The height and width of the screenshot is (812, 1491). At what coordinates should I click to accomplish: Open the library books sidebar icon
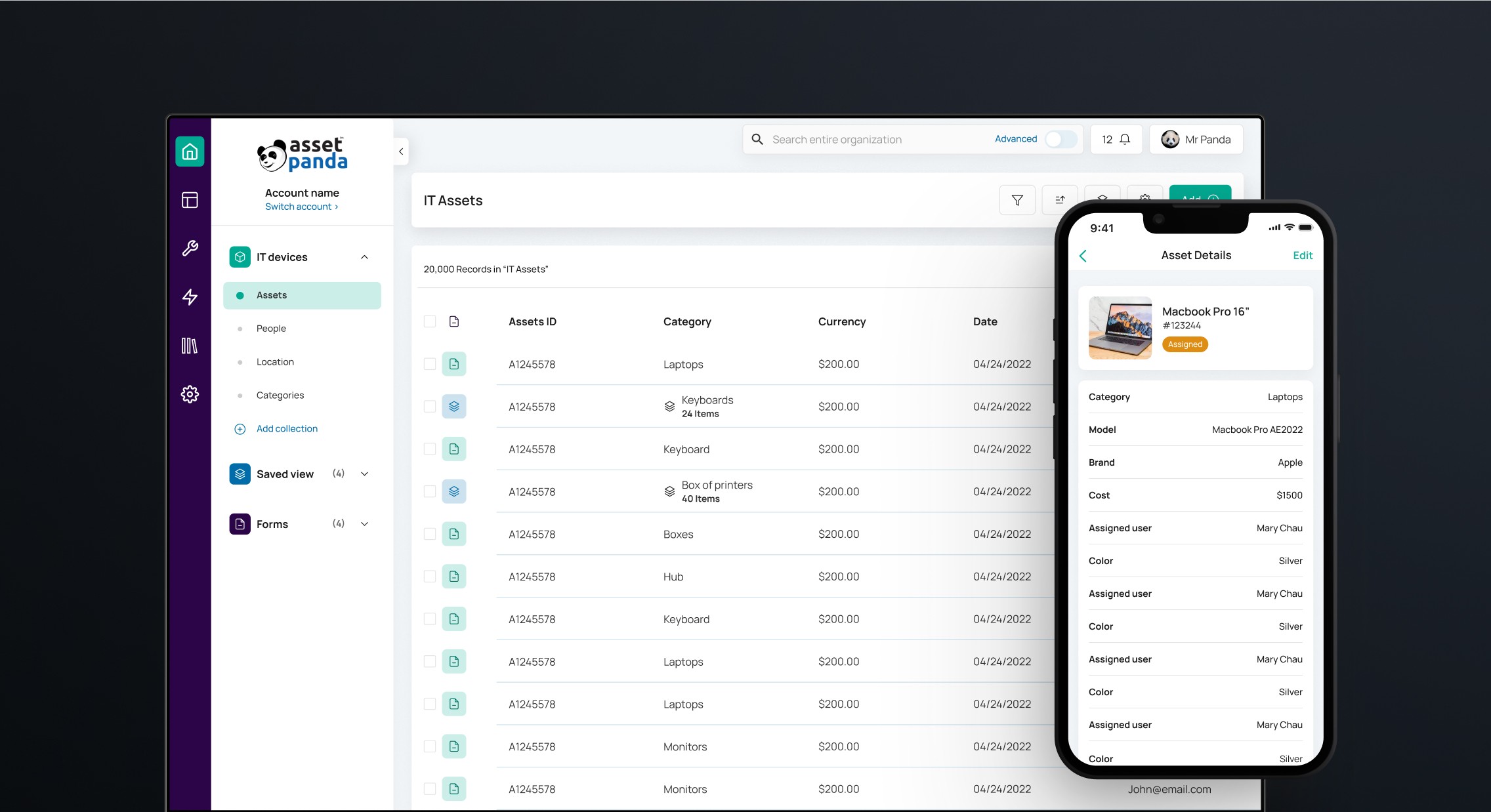pos(190,346)
